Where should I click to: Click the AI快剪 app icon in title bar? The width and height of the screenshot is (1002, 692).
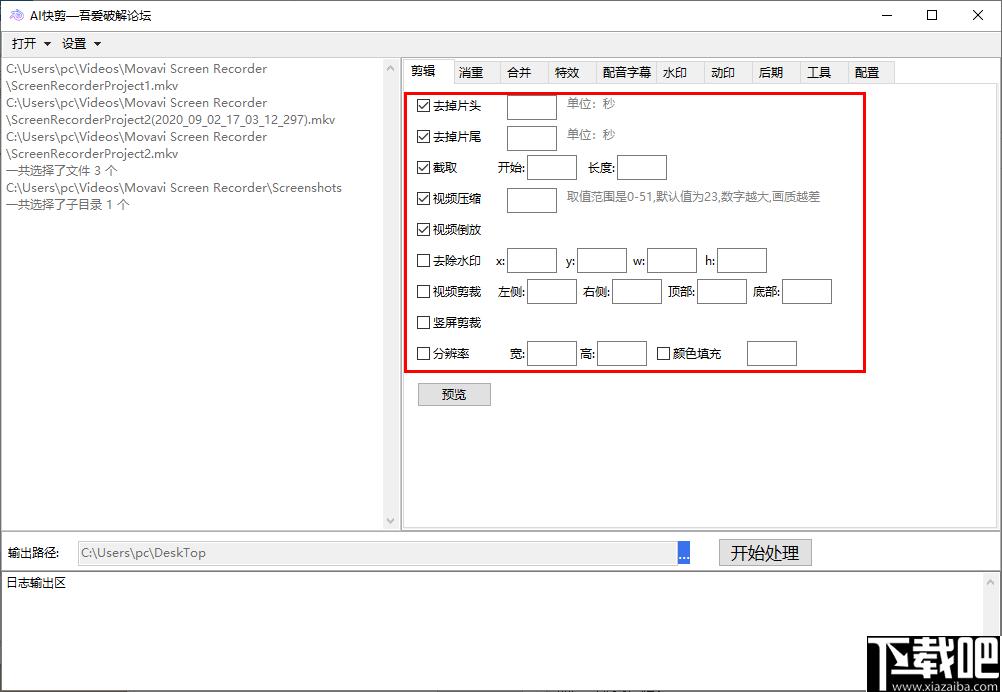tap(17, 15)
